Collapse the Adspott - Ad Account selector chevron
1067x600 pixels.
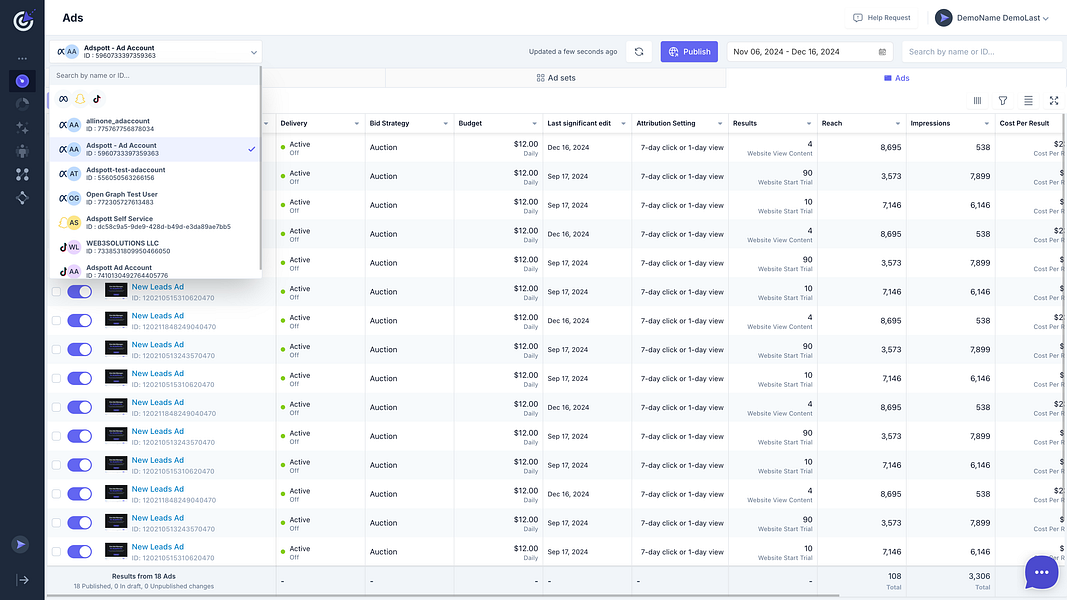coord(254,52)
